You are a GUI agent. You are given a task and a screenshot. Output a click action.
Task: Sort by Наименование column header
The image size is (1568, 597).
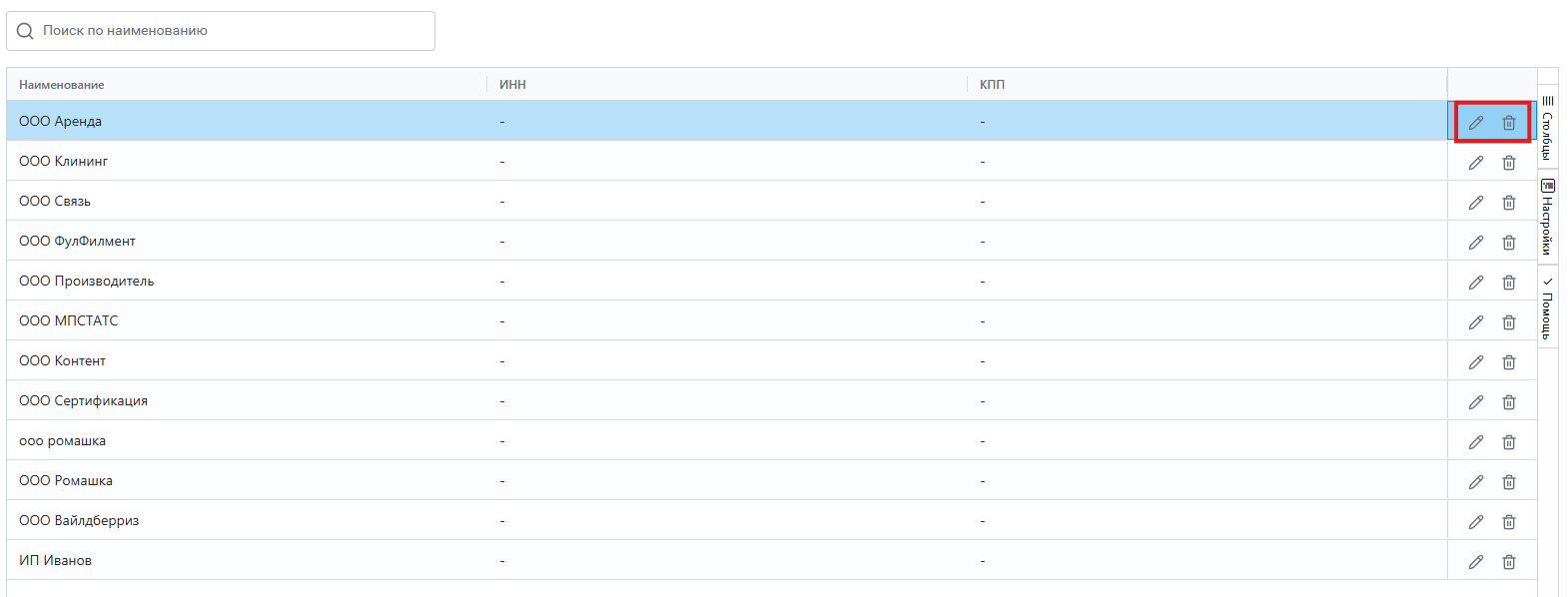tap(62, 85)
